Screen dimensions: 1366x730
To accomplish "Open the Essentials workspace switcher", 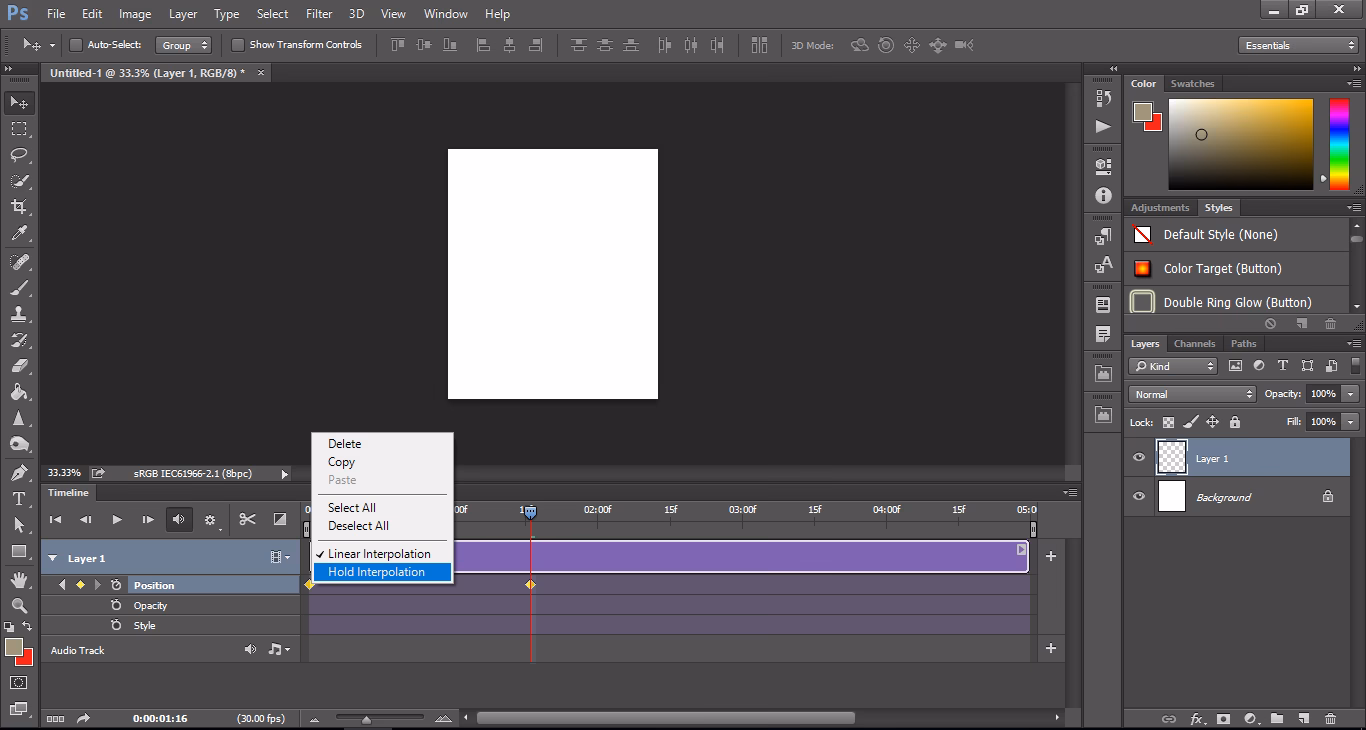I will (x=1296, y=44).
